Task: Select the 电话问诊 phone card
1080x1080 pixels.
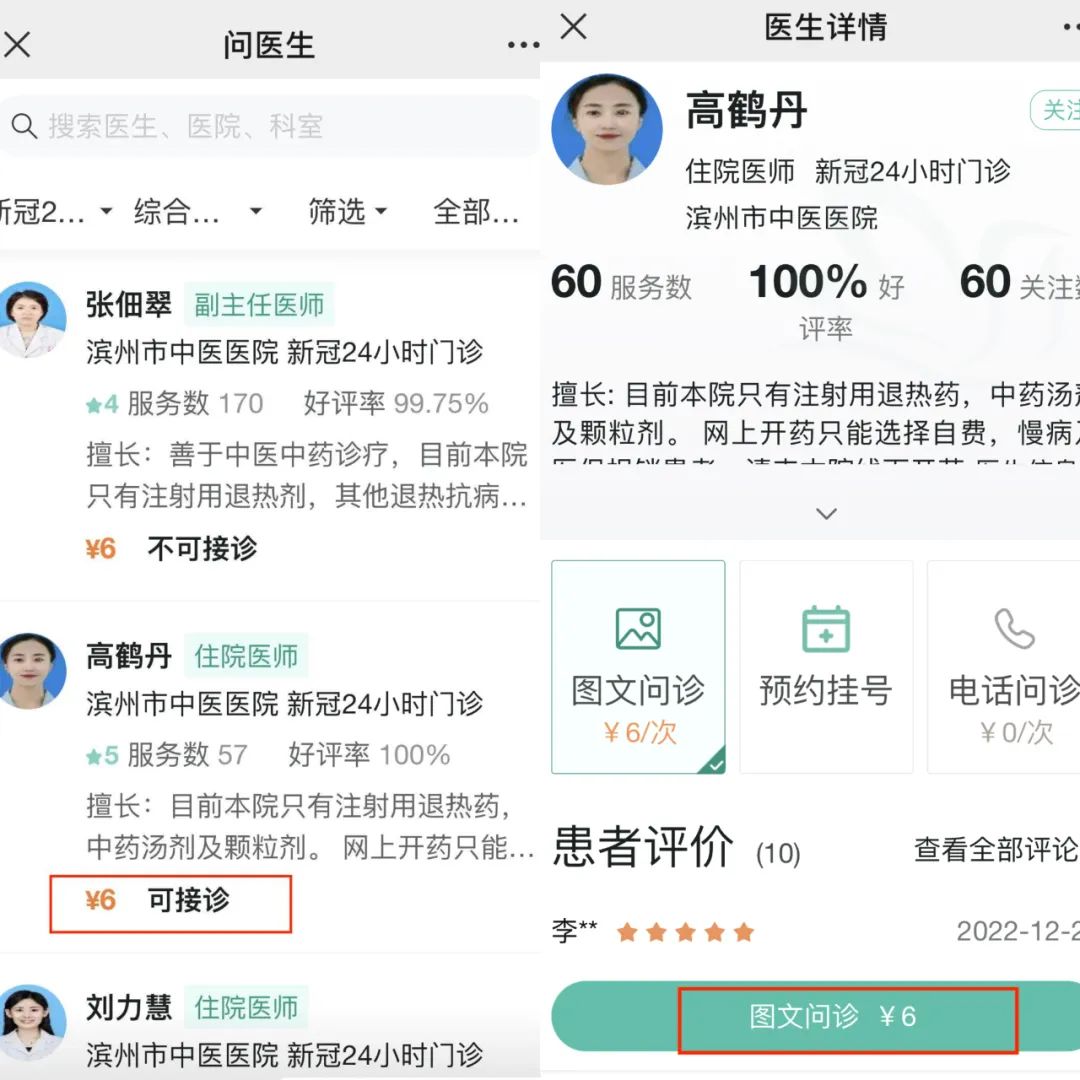Action: [x=1005, y=667]
